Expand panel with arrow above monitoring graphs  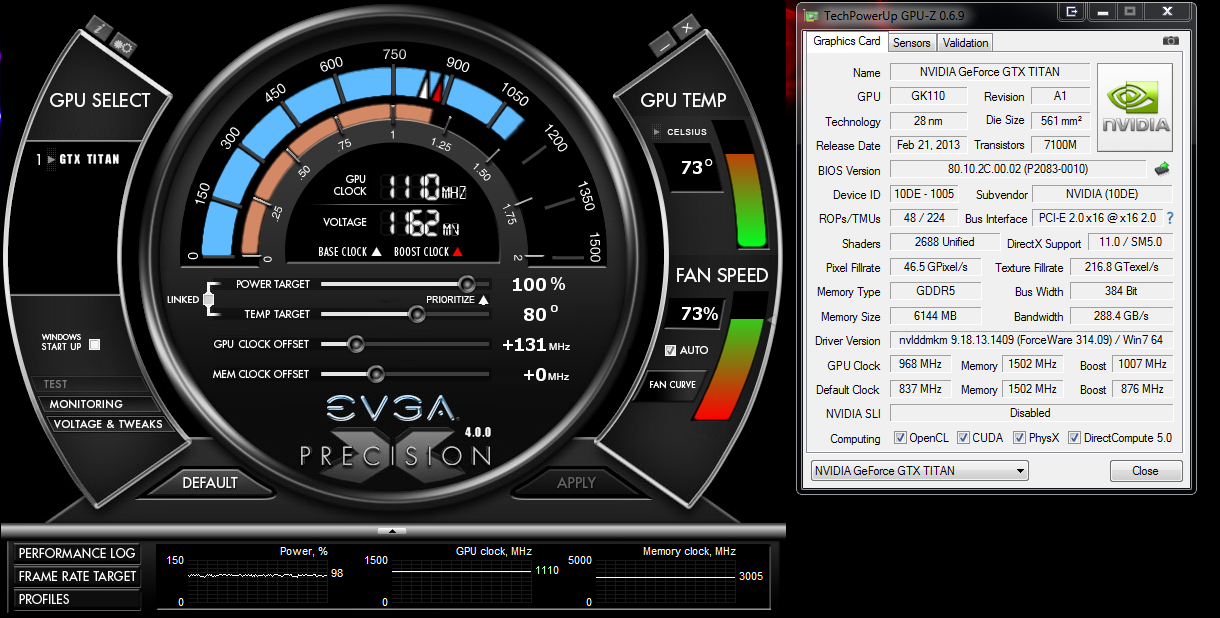coord(392,531)
